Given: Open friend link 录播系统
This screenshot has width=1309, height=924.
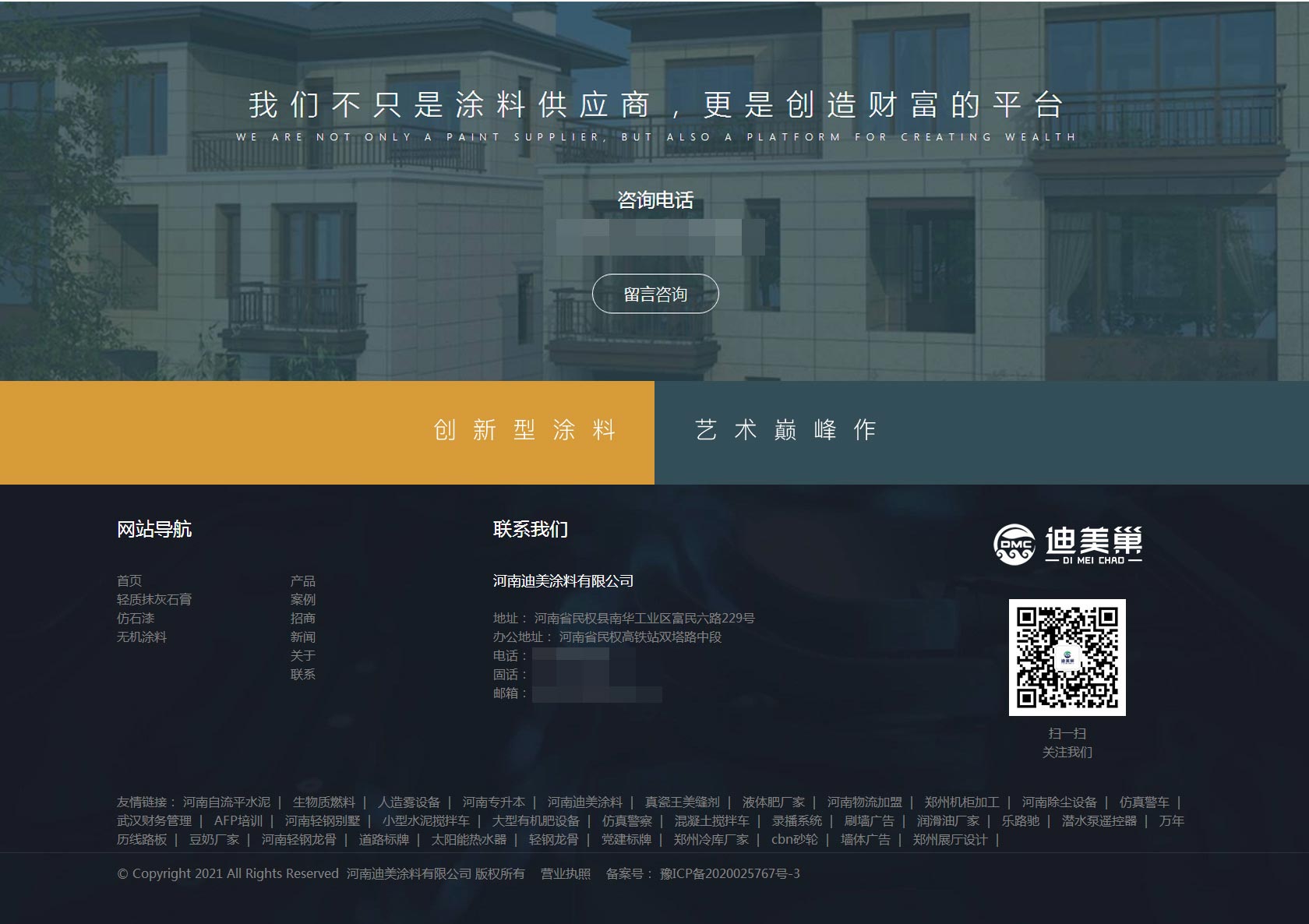Looking at the screenshot, I should tap(797, 820).
